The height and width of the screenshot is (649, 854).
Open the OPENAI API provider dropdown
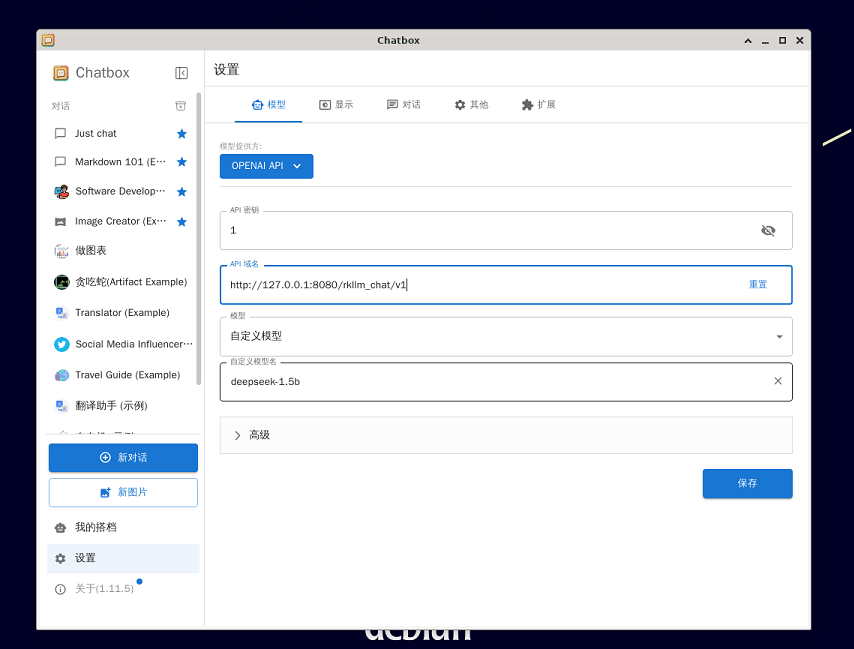[x=266, y=166]
